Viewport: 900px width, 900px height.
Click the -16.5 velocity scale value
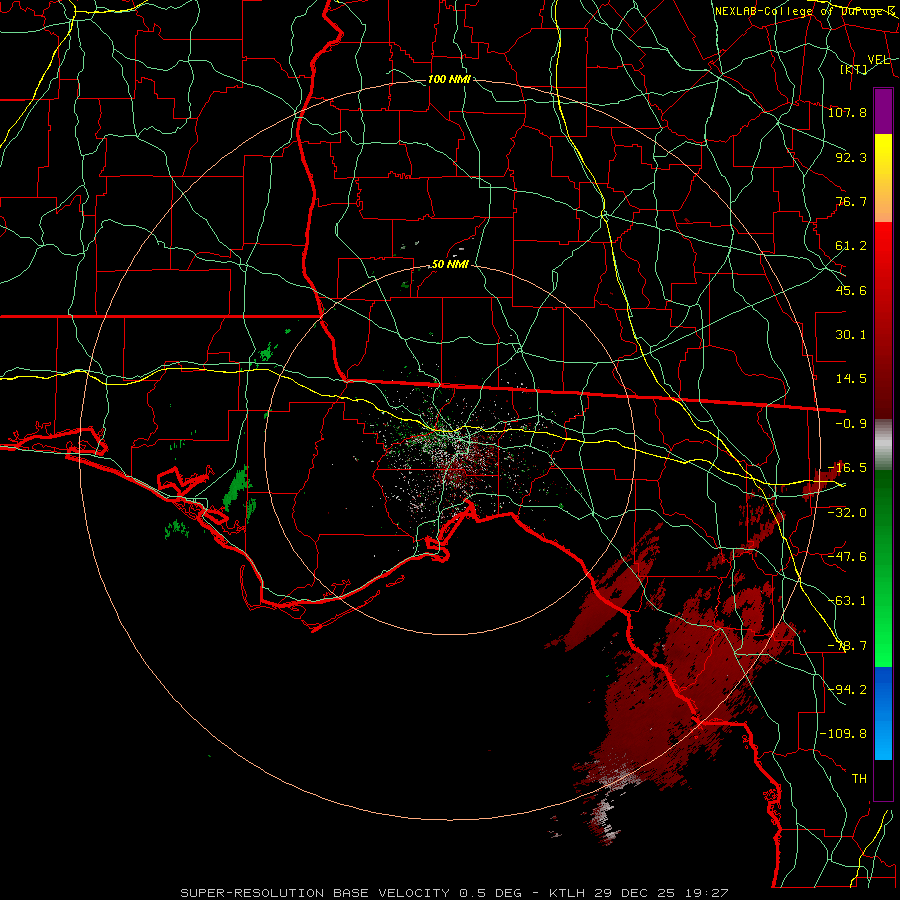pyautogui.click(x=847, y=468)
